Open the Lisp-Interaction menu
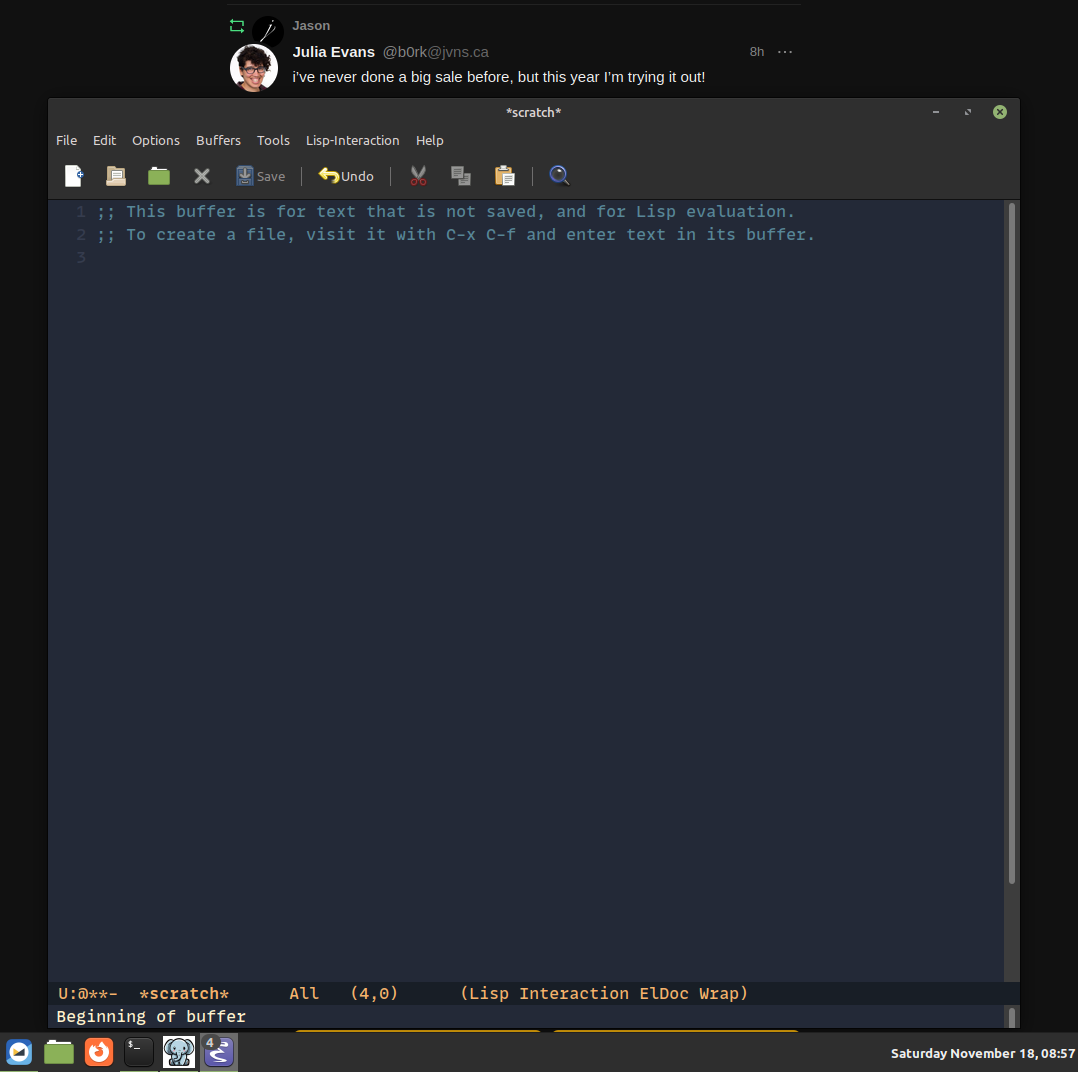This screenshot has height=1072, width=1078. (353, 140)
